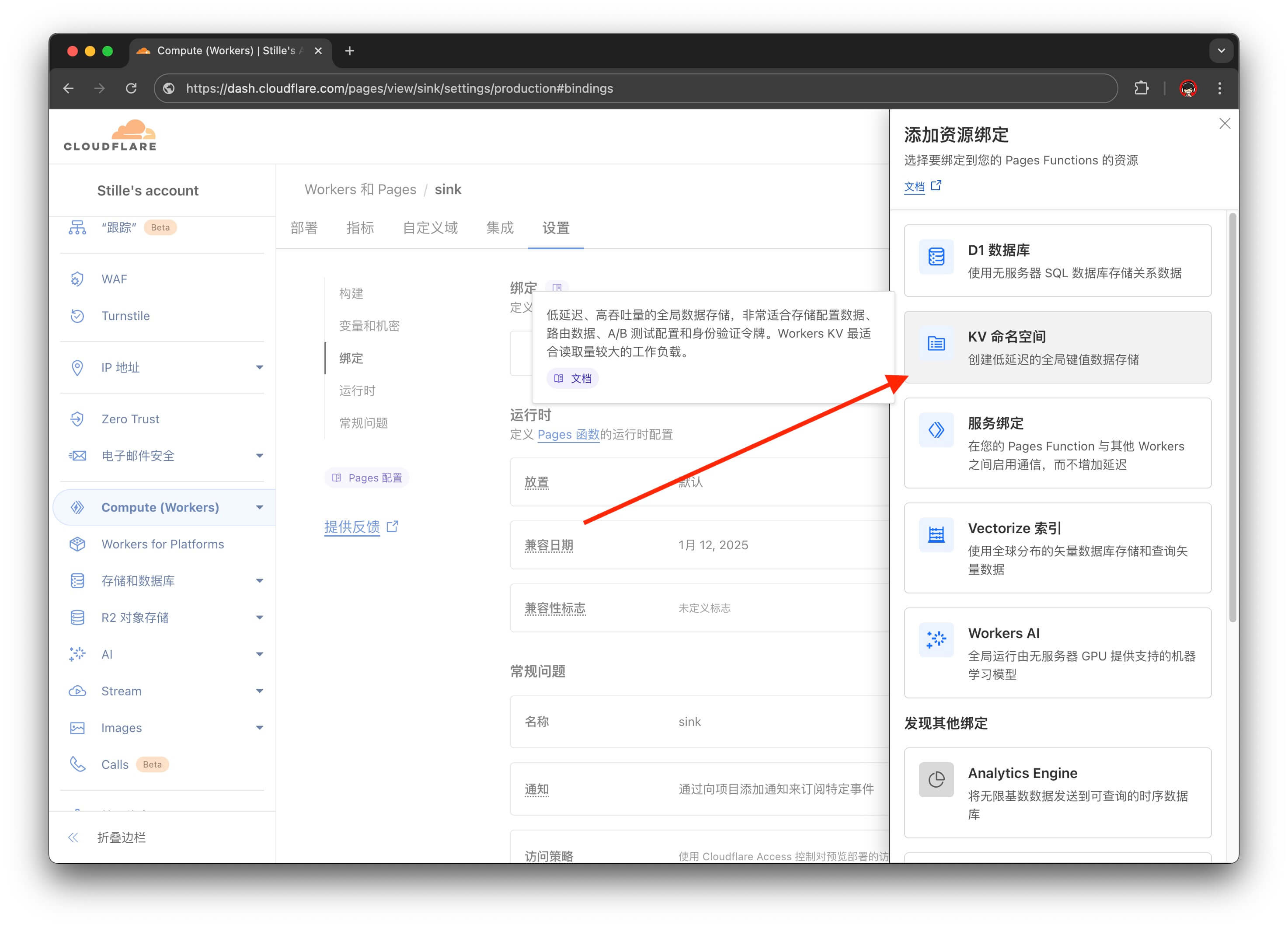Screen dimensions: 1288x928
Task: Expand the 电子邮件安全 dropdown arrow
Action: pos(260,456)
